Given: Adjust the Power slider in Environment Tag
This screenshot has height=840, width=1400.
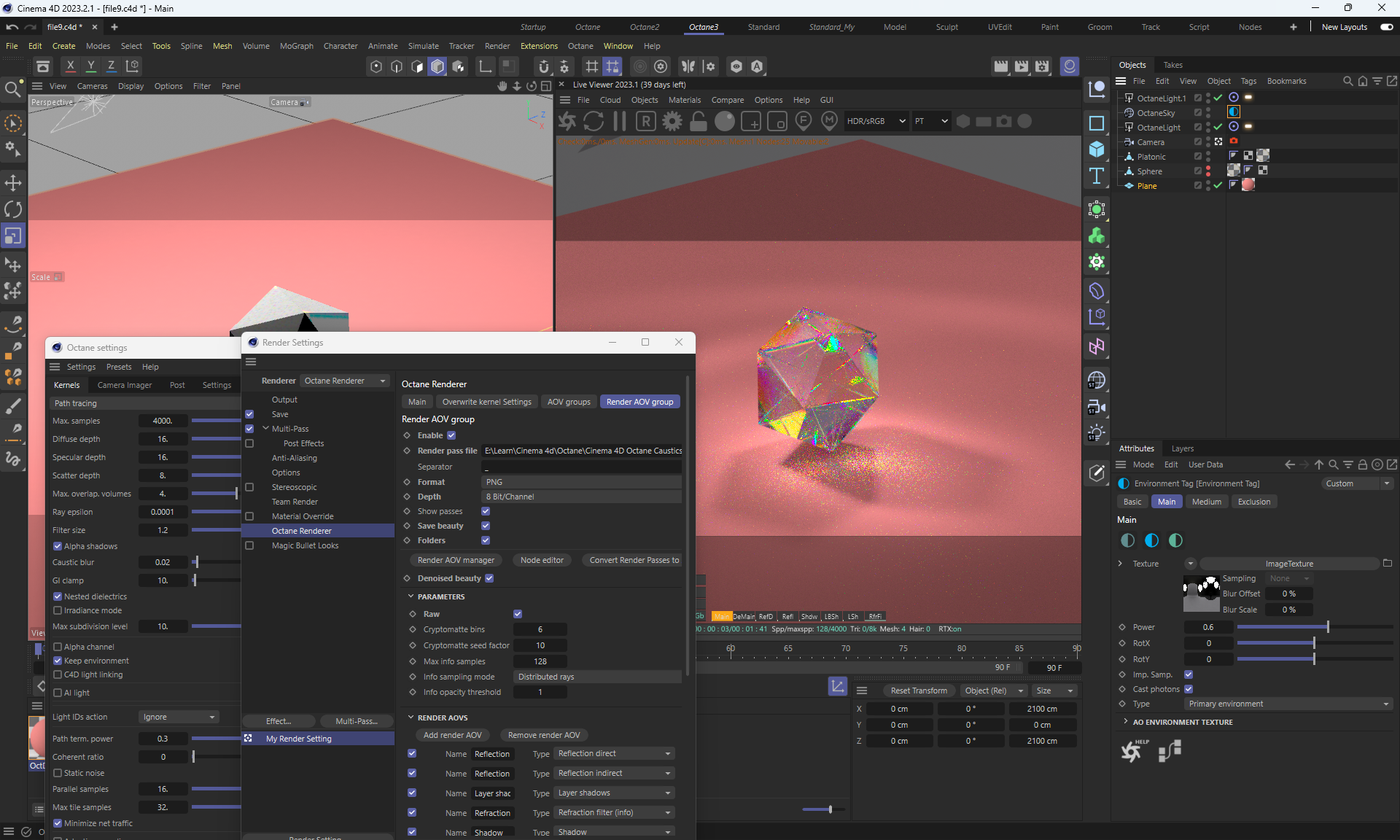Looking at the screenshot, I should click(1327, 627).
